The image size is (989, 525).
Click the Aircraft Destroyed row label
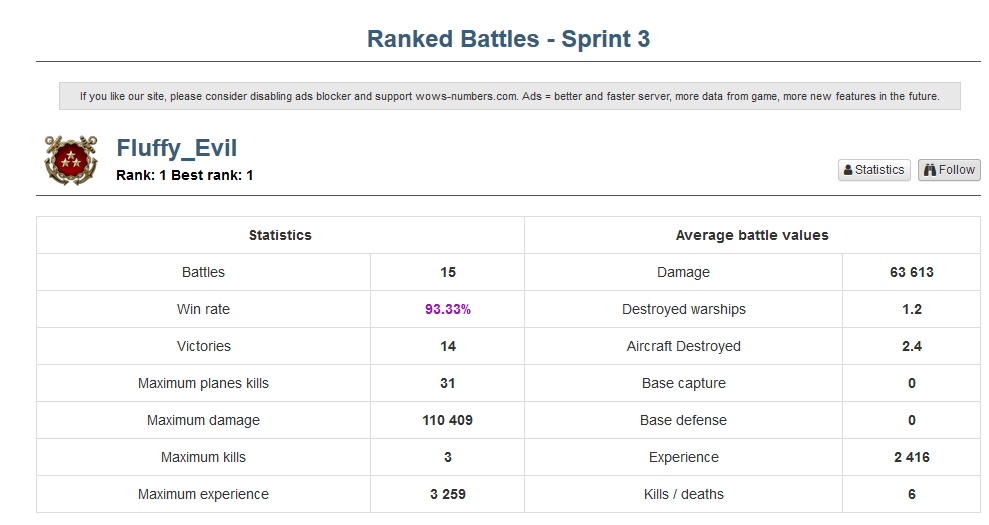point(683,346)
